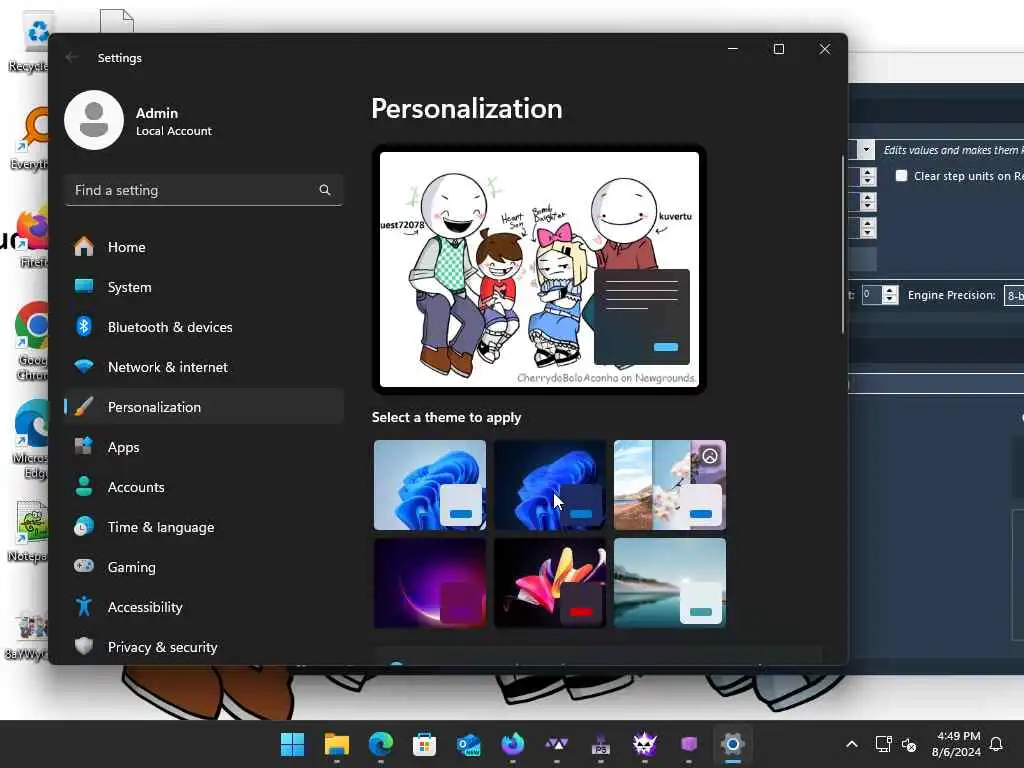1024x768 pixels.
Task: Check Clear step units option in background window
Action: coord(901,176)
